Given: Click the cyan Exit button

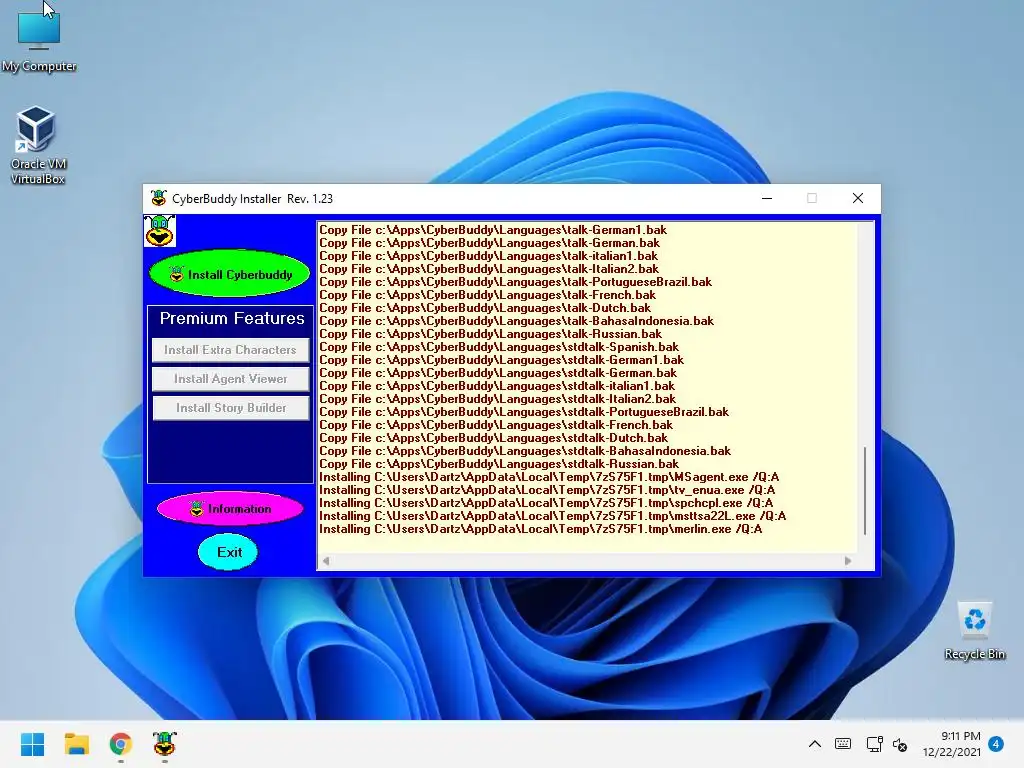Looking at the screenshot, I should (x=229, y=552).
